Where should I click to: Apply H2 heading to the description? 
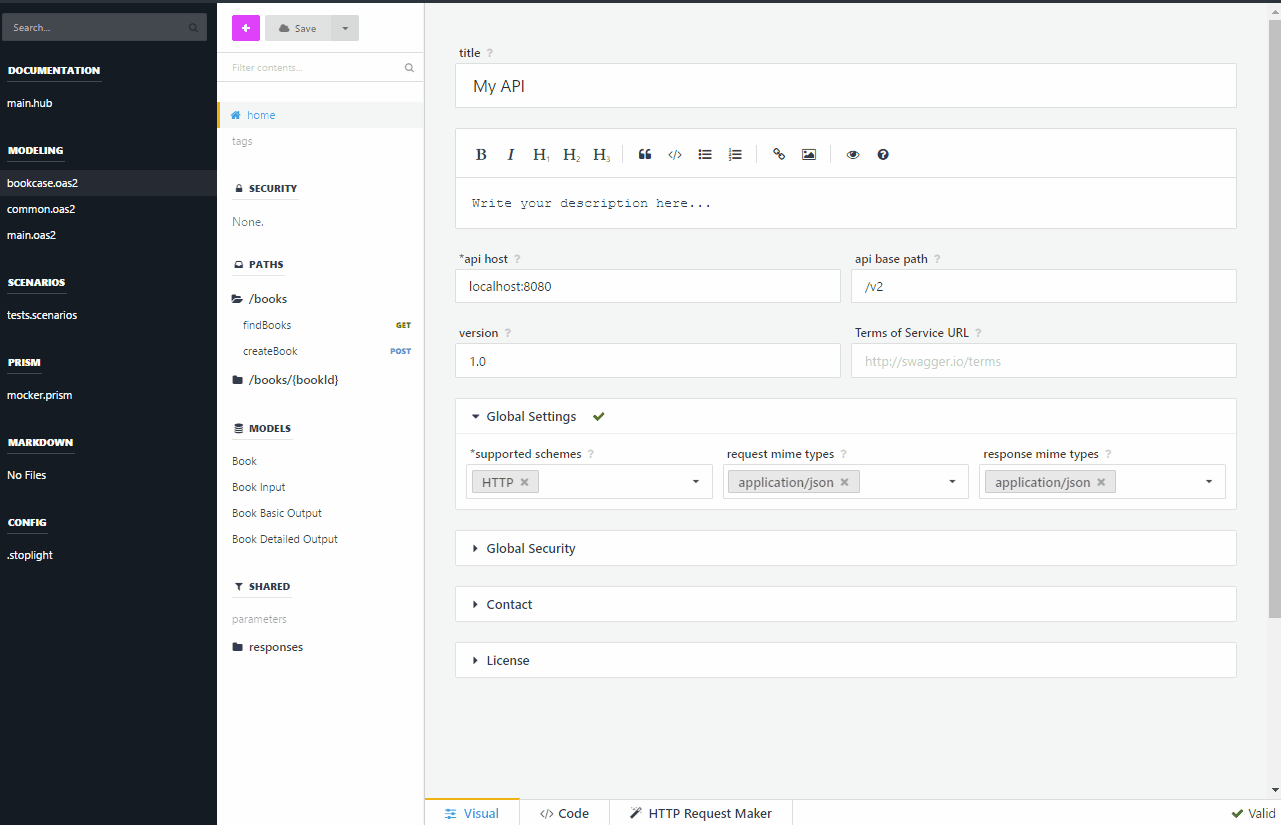[570, 154]
